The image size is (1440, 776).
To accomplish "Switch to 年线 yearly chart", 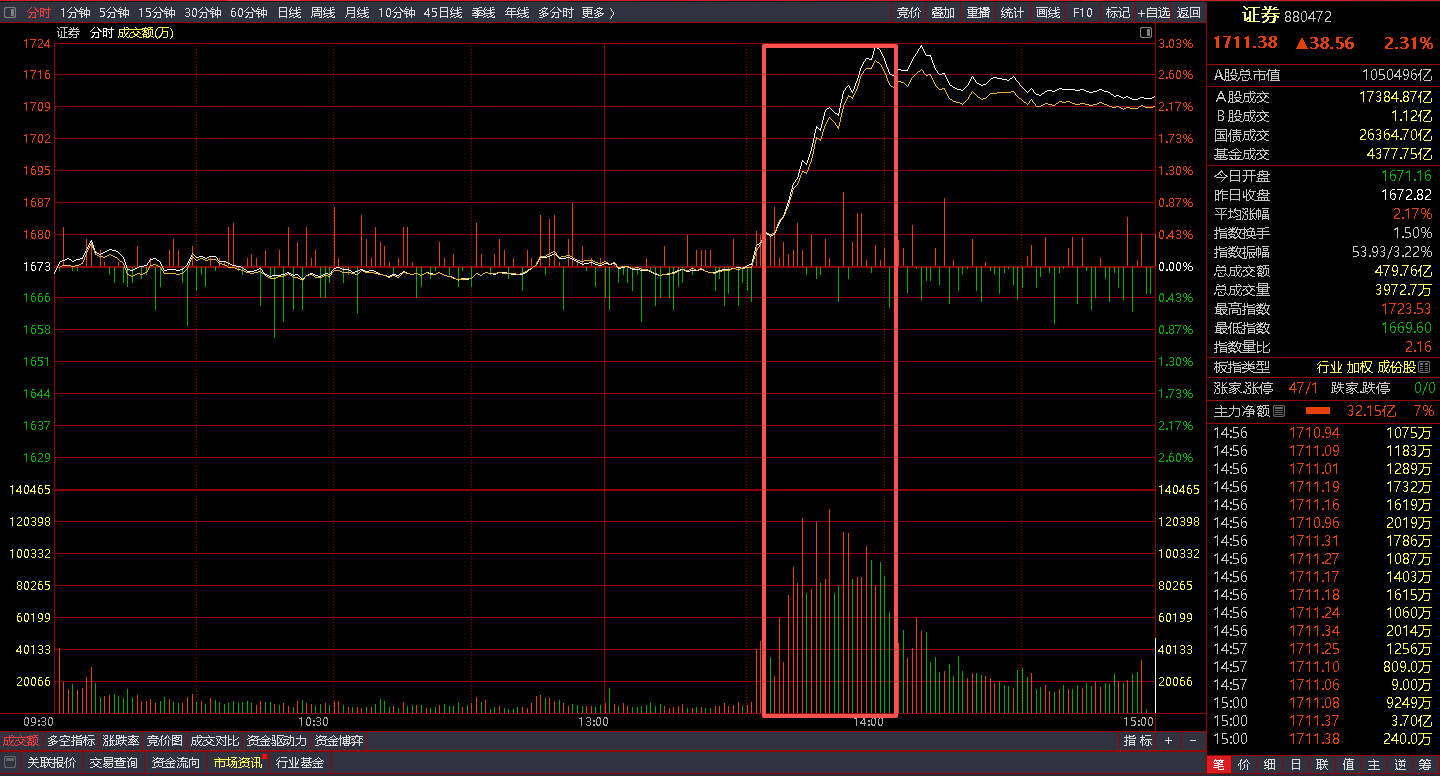I will point(517,13).
